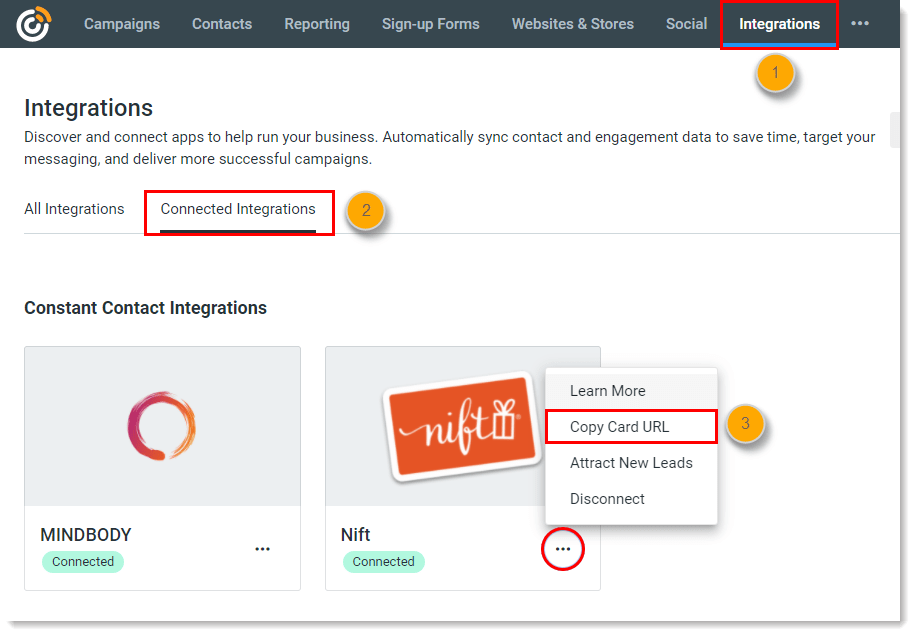The image size is (915, 636).
Task: Click the Constant Contact Integrations heading
Action: (x=145, y=308)
